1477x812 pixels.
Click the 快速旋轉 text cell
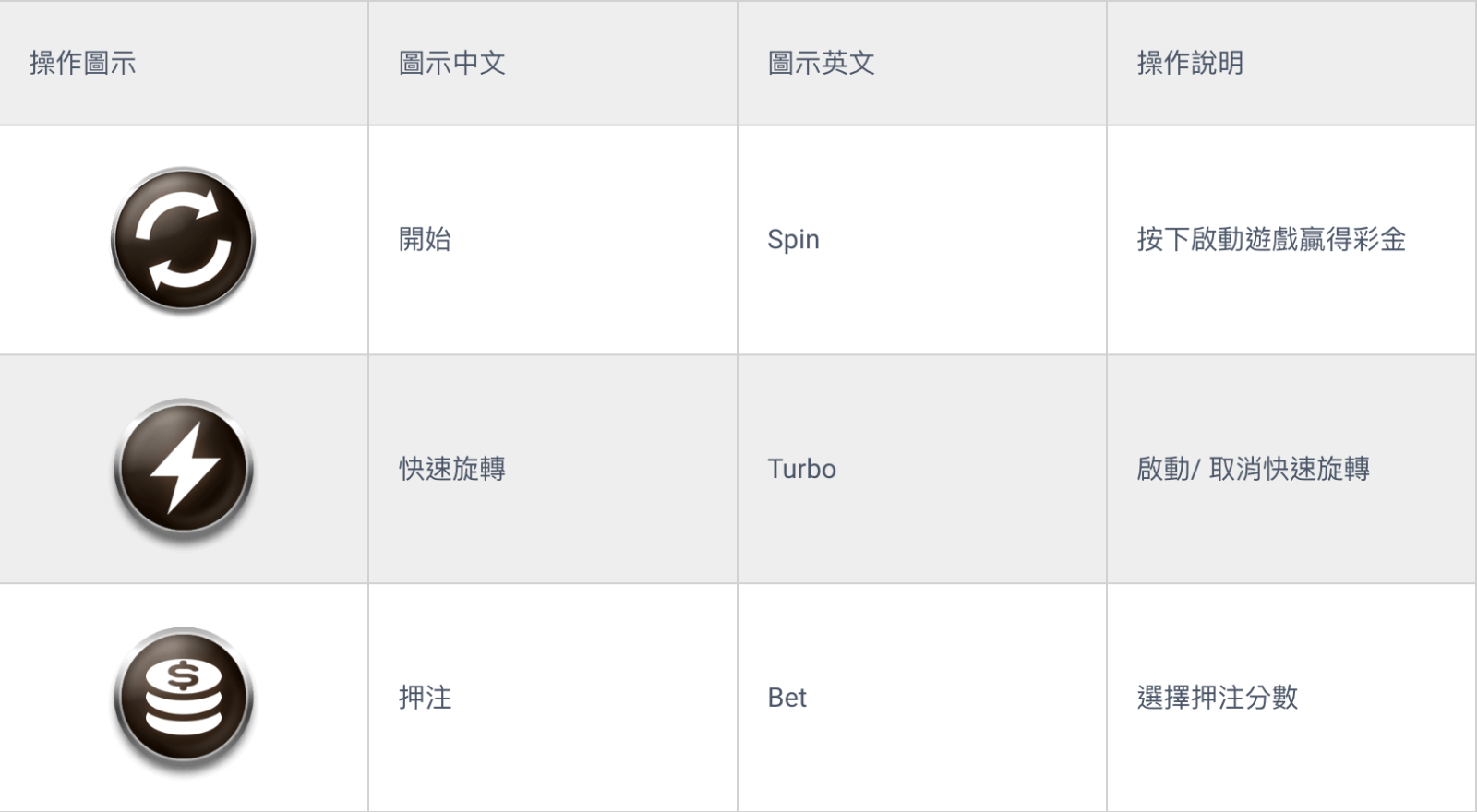click(x=452, y=469)
